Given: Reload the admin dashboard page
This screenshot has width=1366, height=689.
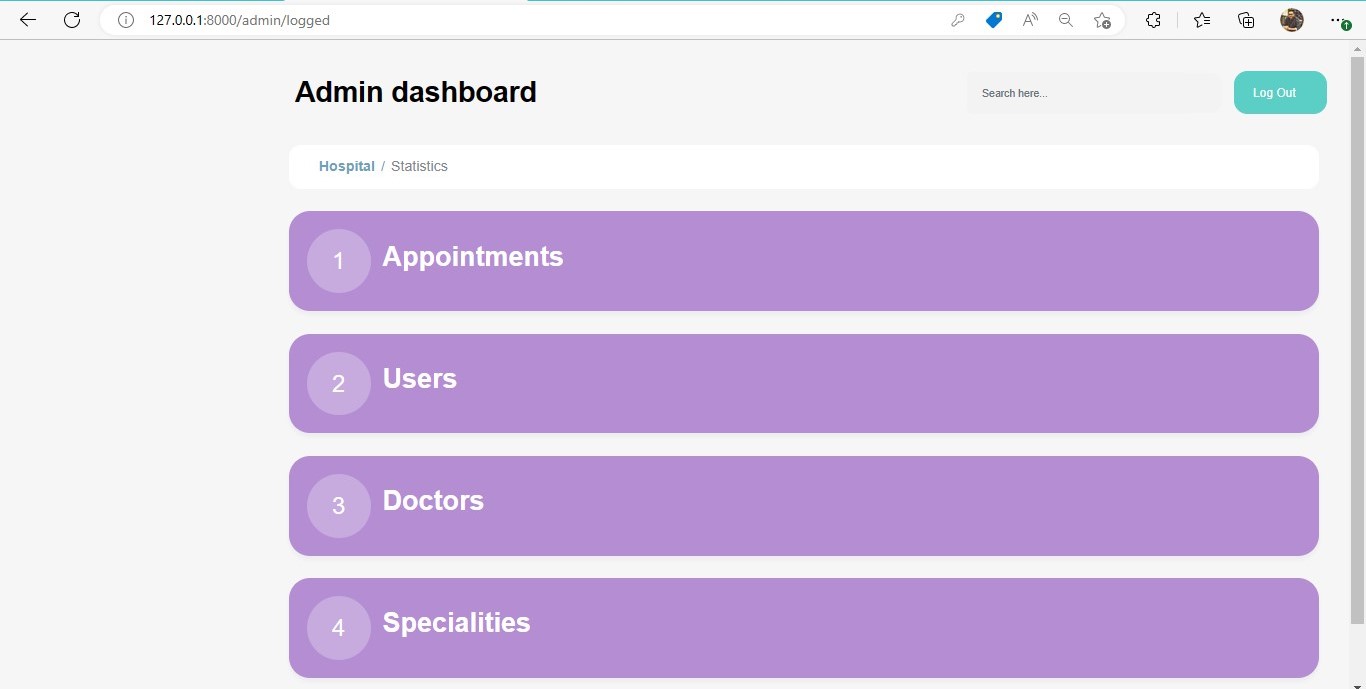Looking at the screenshot, I should pyautogui.click(x=71, y=19).
